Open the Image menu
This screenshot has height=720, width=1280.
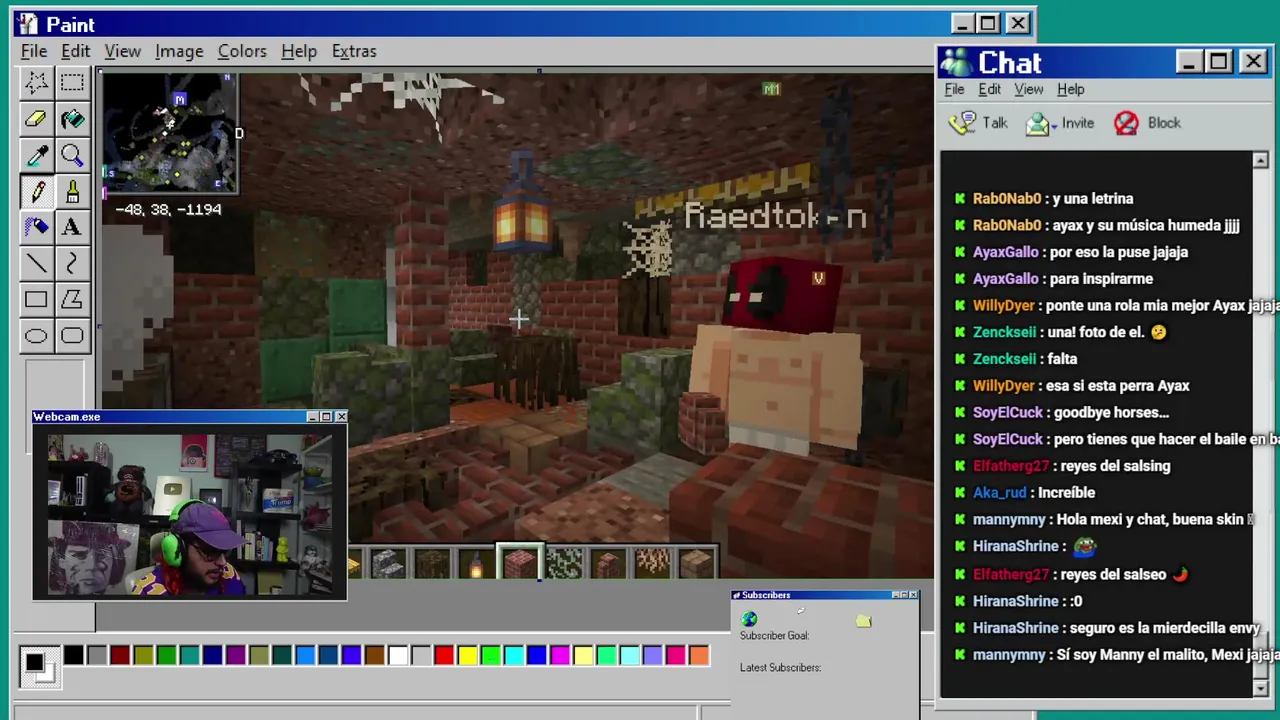(179, 51)
